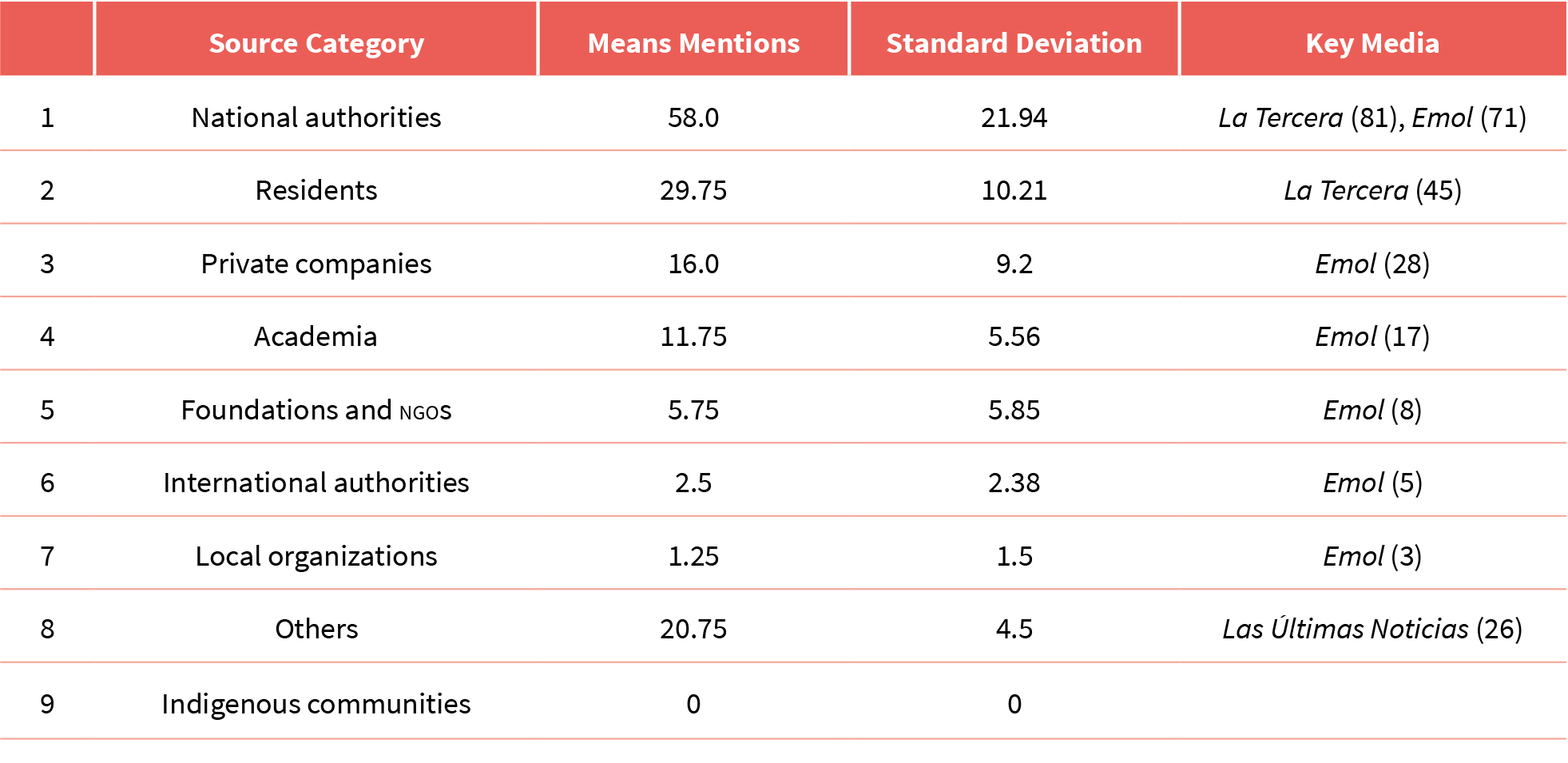The height and width of the screenshot is (763, 1568).
Task: Select the National authorities cell
Action: pos(316,117)
